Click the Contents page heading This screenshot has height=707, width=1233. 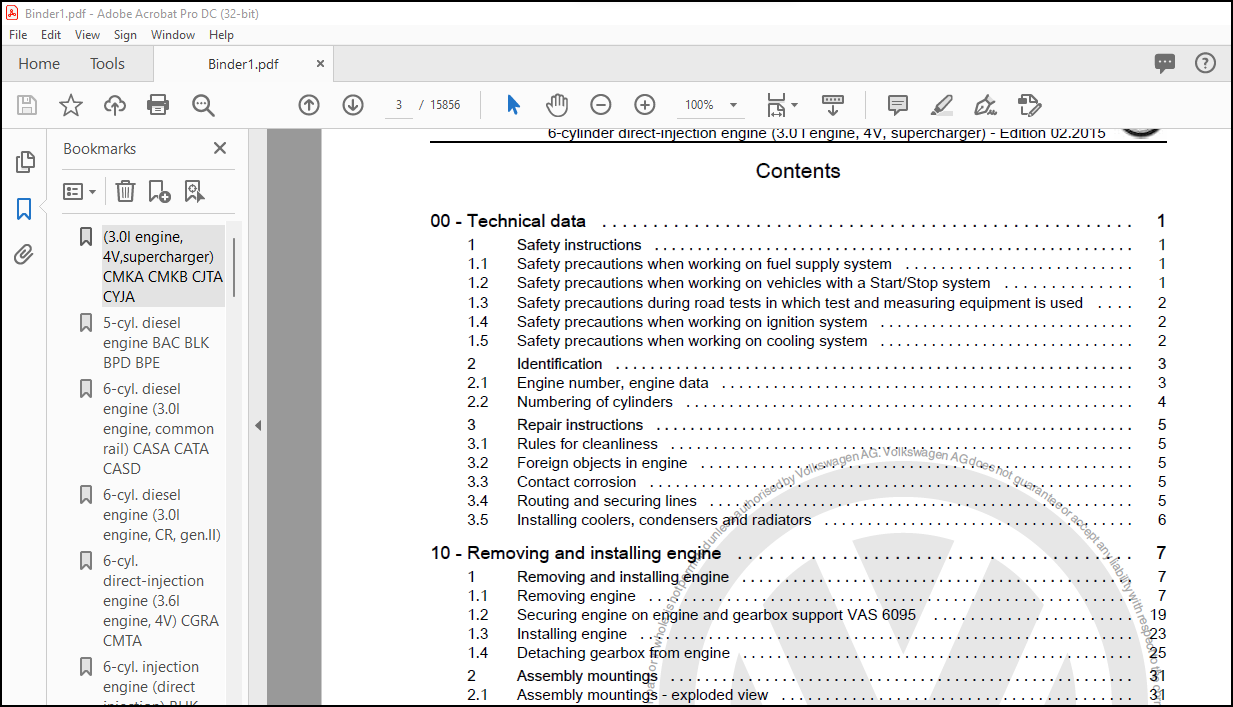[x=798, y=171]
